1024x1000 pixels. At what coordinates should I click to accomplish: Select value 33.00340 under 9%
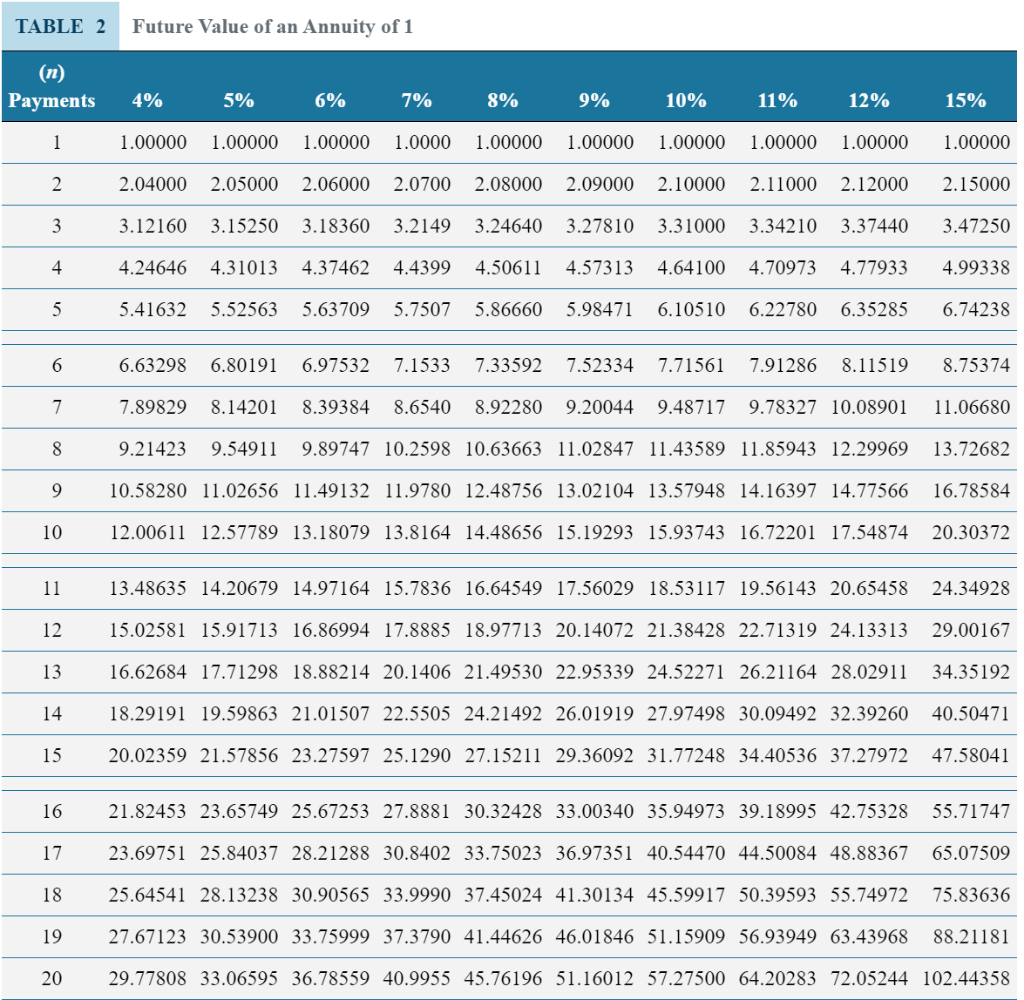click(594, 811)
